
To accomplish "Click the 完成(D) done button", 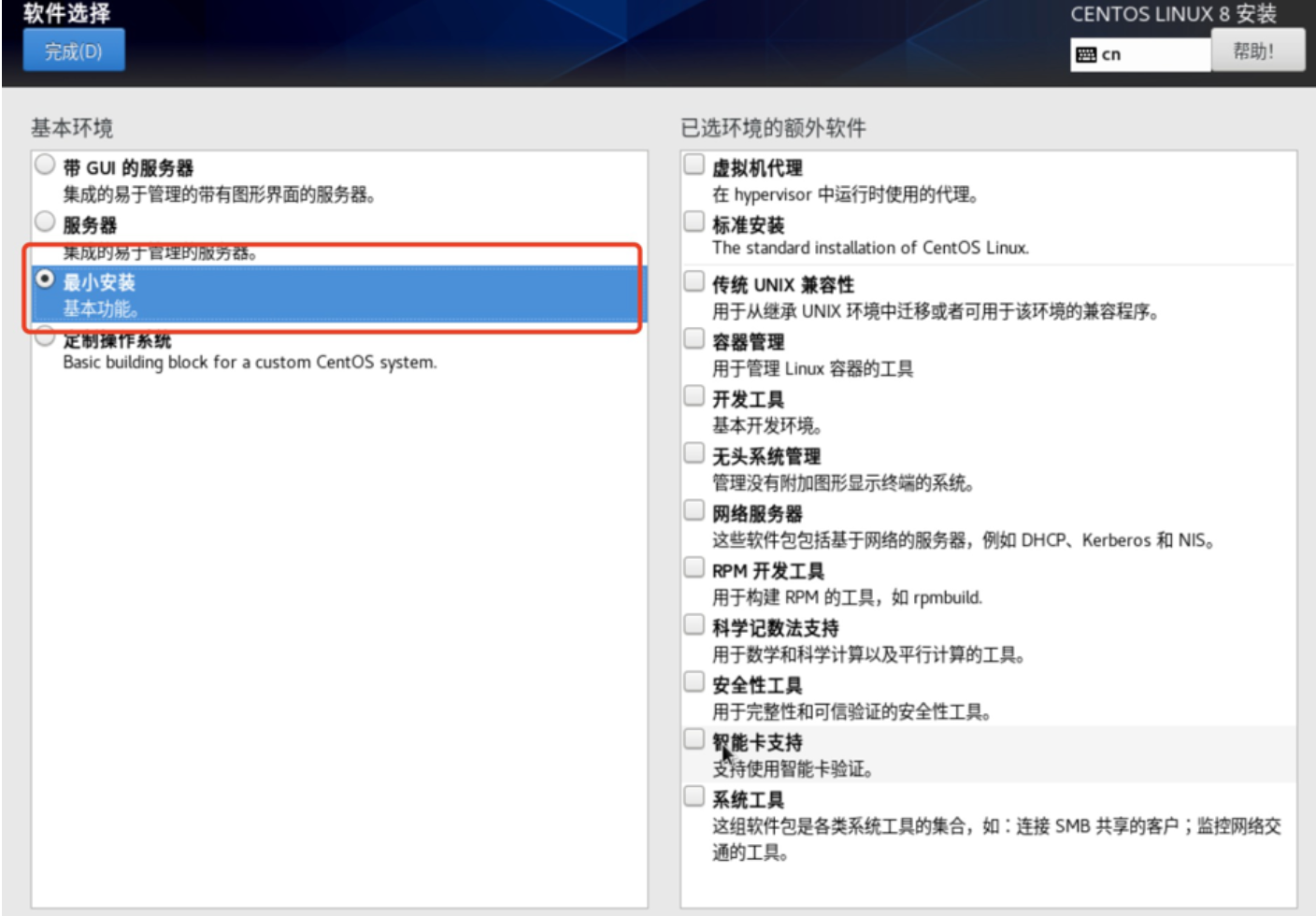I will [x=74, y=51].
